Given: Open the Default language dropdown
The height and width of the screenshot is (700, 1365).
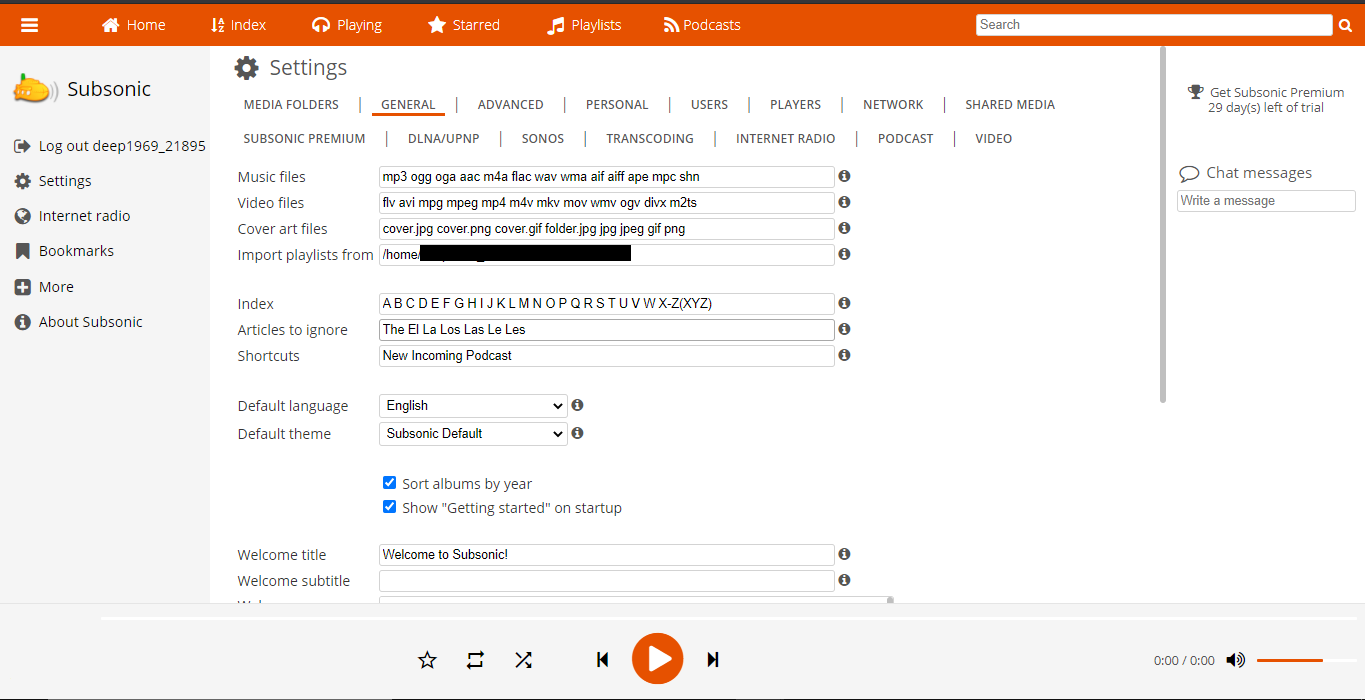Looking at the screenshot, I should click(472, 405).
